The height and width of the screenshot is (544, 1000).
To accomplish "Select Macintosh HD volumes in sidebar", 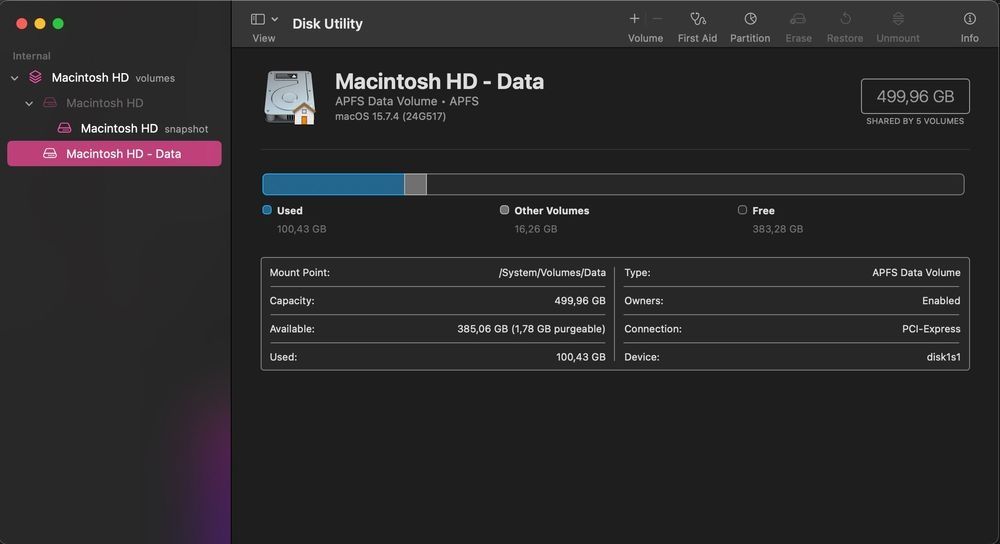I will click(x=113, y=78).
